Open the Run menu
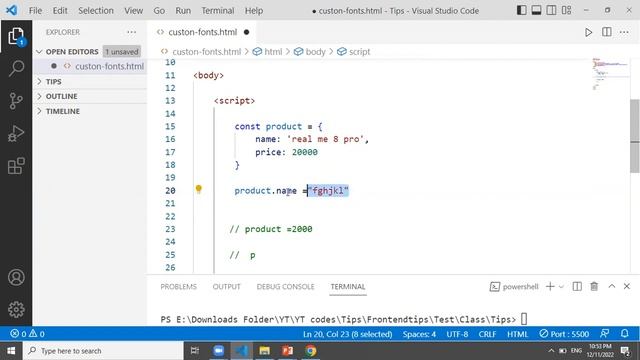This screenshot has height=360, width=640. click(x=183, y=11)
